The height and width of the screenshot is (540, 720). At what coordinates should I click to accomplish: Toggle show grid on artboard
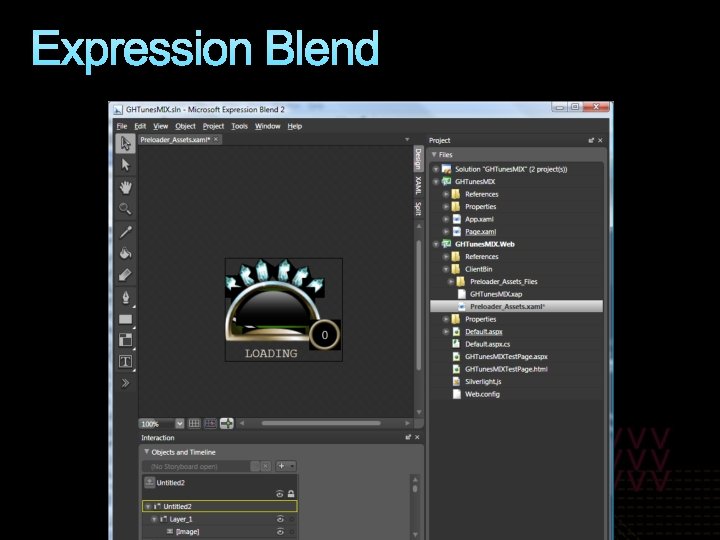194,423
